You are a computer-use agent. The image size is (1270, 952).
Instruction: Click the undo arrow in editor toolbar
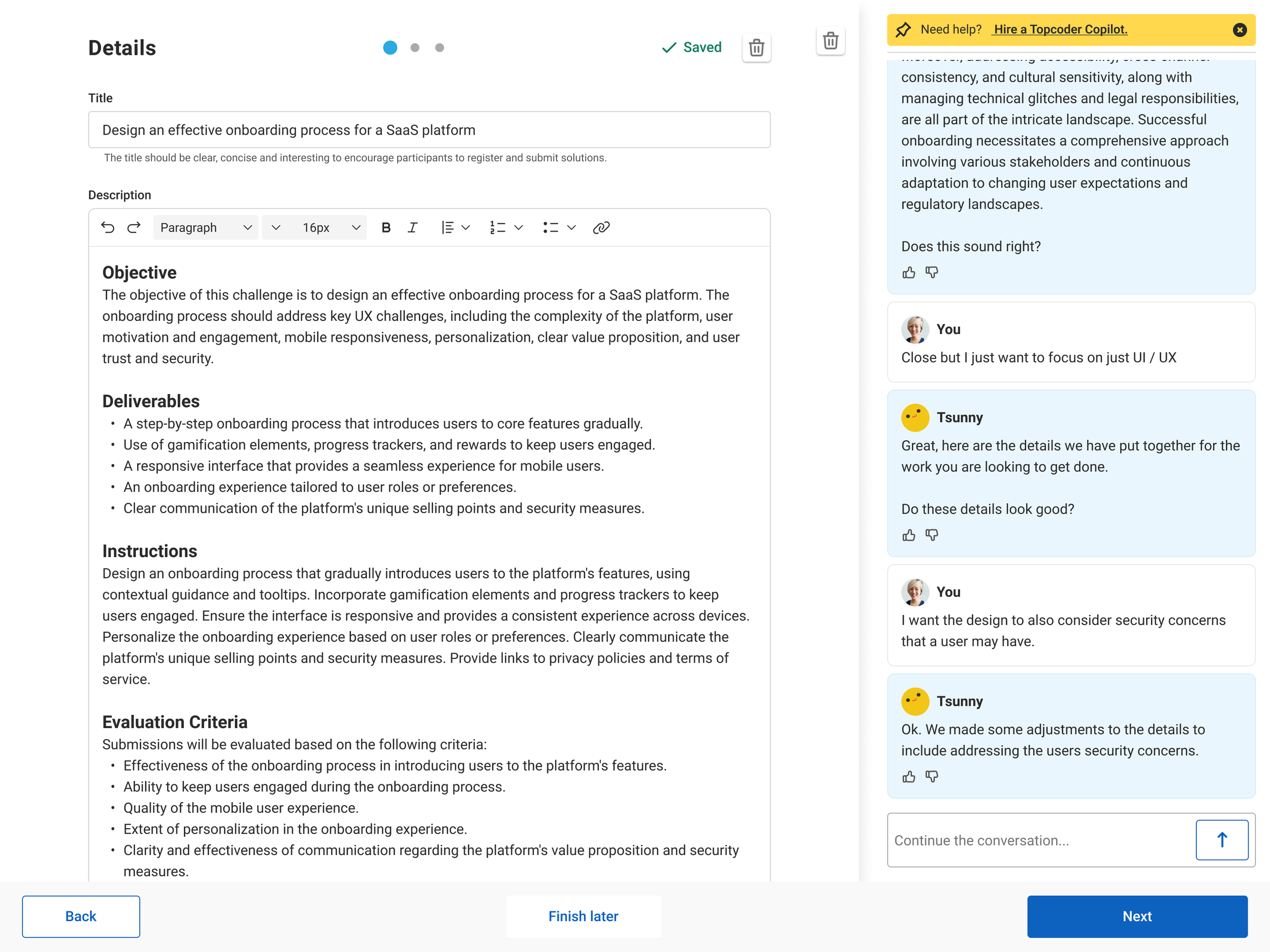pyautogui.click(x=107, y=227)
